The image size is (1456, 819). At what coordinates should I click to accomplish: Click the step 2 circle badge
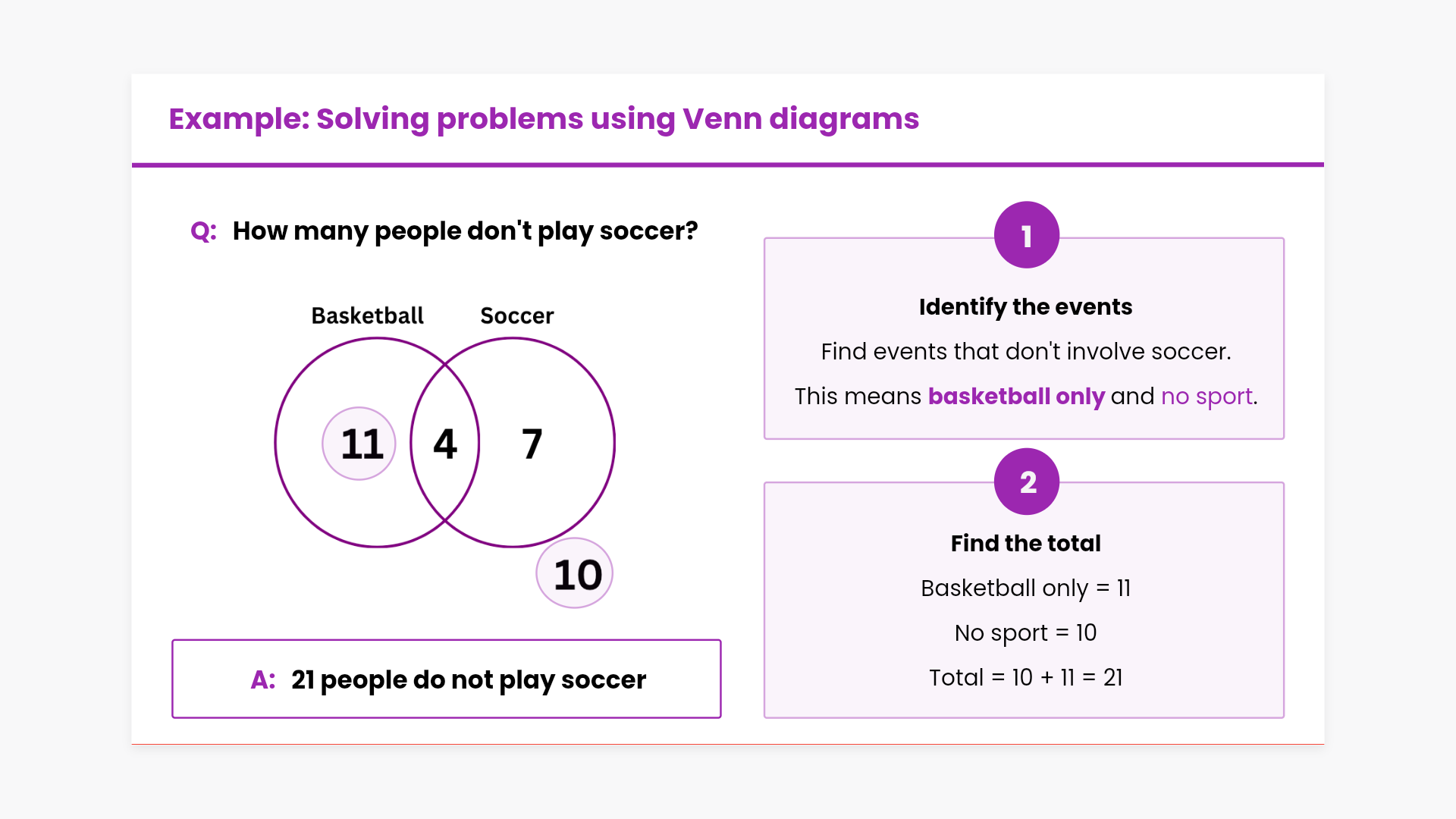click(x=1026, y=482)
